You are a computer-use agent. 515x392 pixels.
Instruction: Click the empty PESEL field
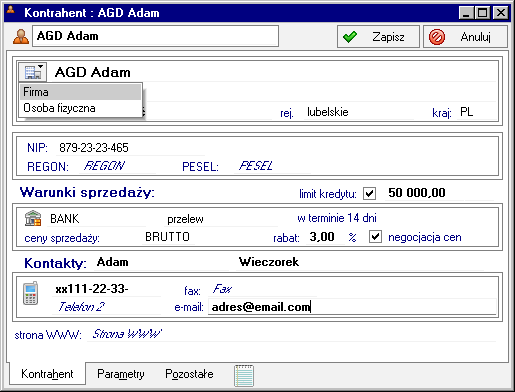coord(273,166)
